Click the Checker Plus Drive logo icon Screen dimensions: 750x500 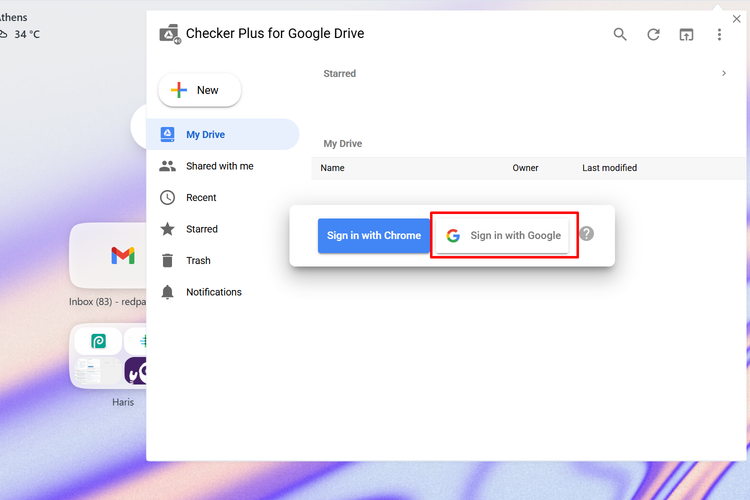[x=170, y=34]
